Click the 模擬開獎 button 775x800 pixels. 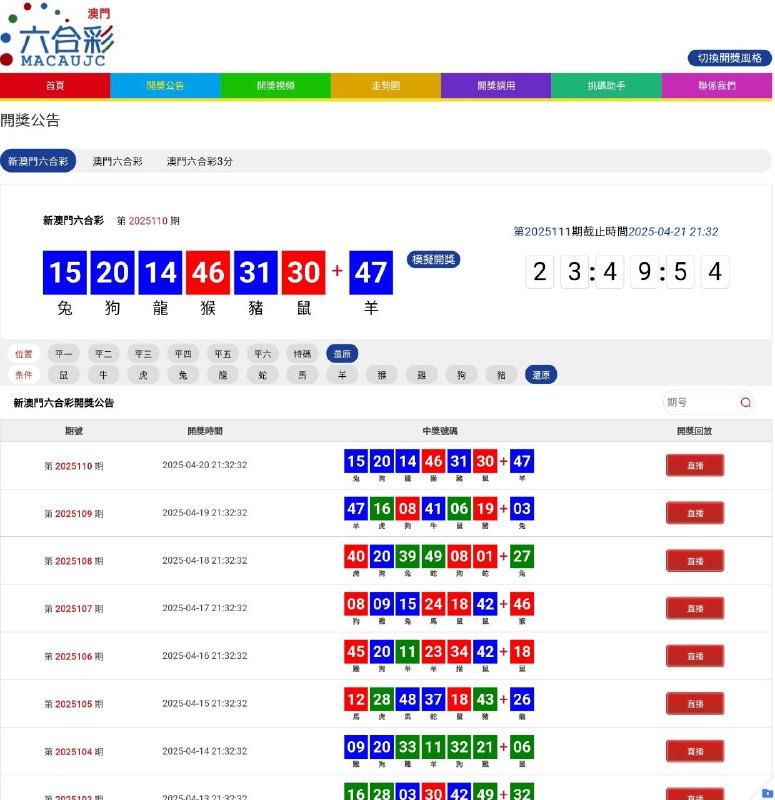coord(433,260)
